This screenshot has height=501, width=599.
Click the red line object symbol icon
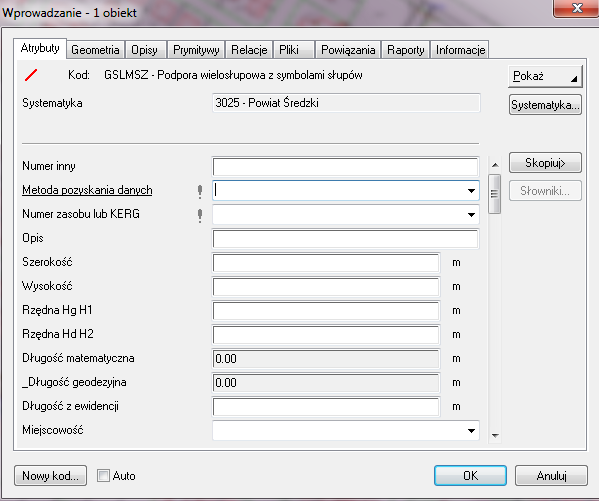point(31,75)
